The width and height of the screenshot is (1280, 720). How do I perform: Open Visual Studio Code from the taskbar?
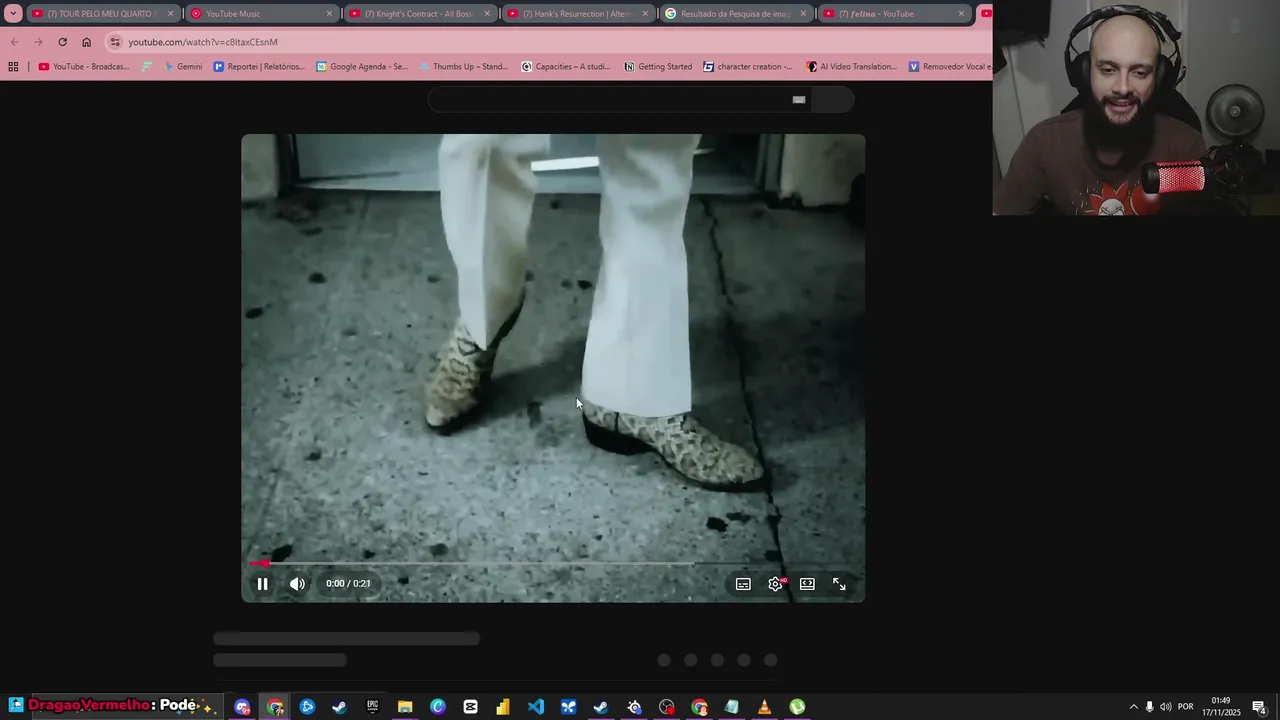(x=536, y=707)
